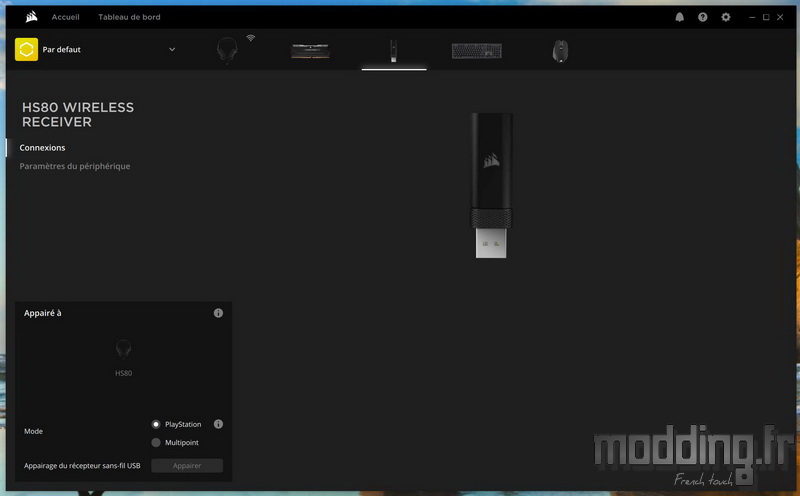Select the RAM memory module device
Viewport: 800px width, 496px height.
coord(310,51)
